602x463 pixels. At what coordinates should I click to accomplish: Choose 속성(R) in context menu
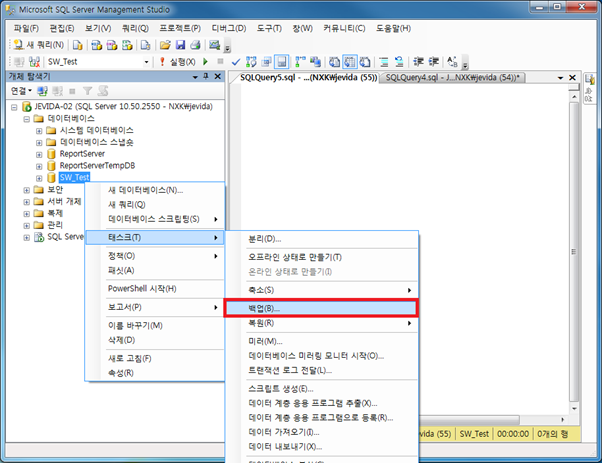pos(154,373)
